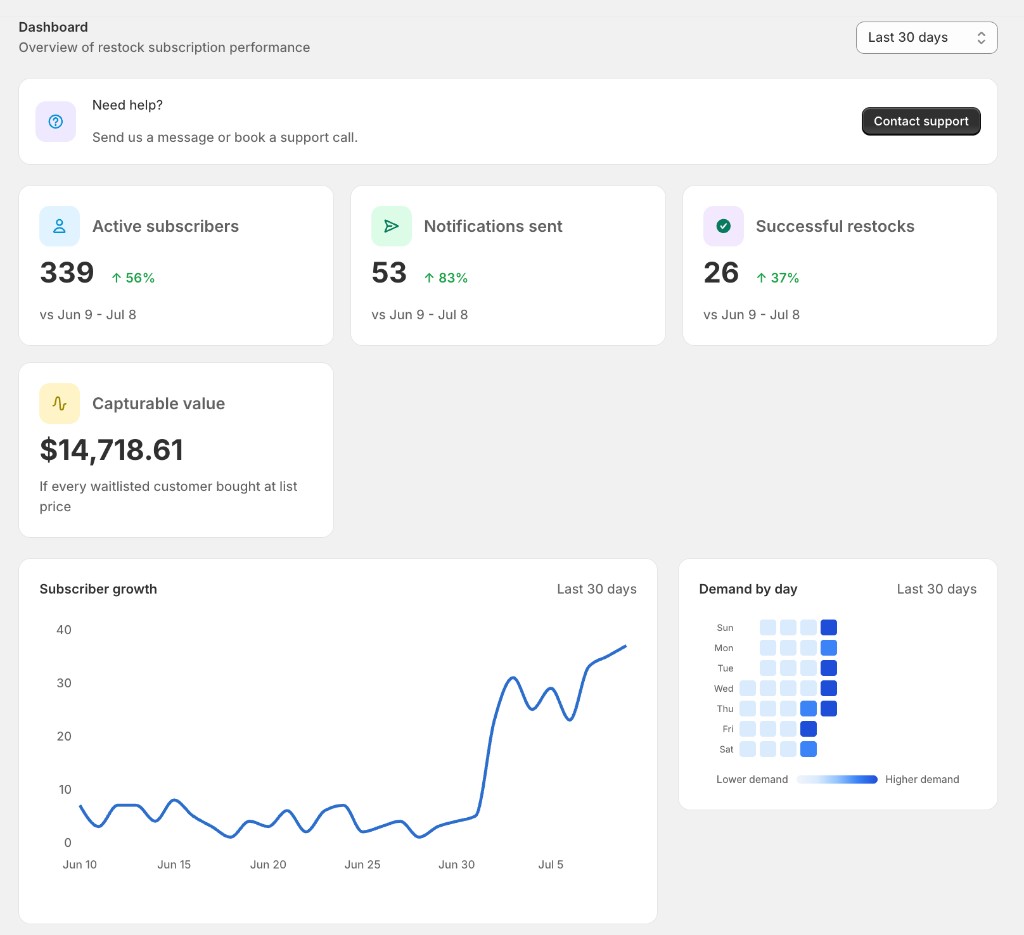Click the Jun 20 label on chart axis
1024x935 pixels.
[x=268, y=864]
